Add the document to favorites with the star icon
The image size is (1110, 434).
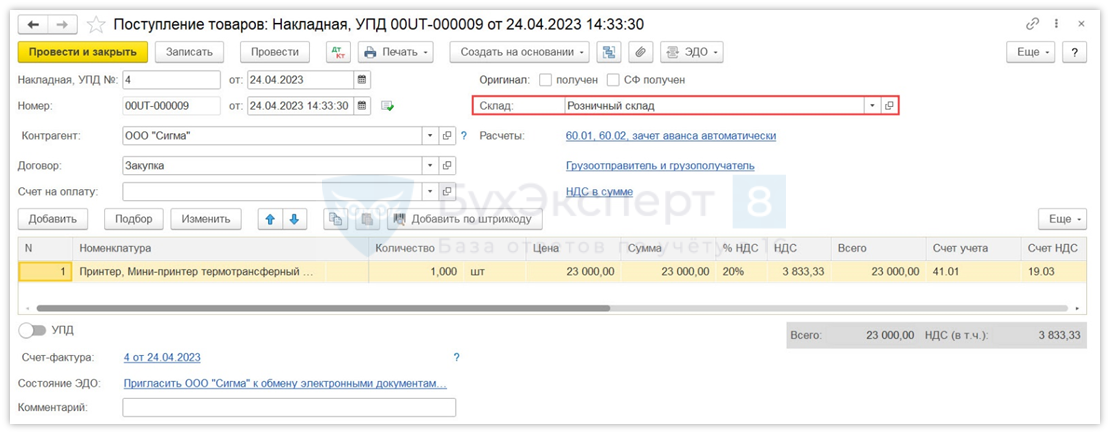tap(96, 24)
